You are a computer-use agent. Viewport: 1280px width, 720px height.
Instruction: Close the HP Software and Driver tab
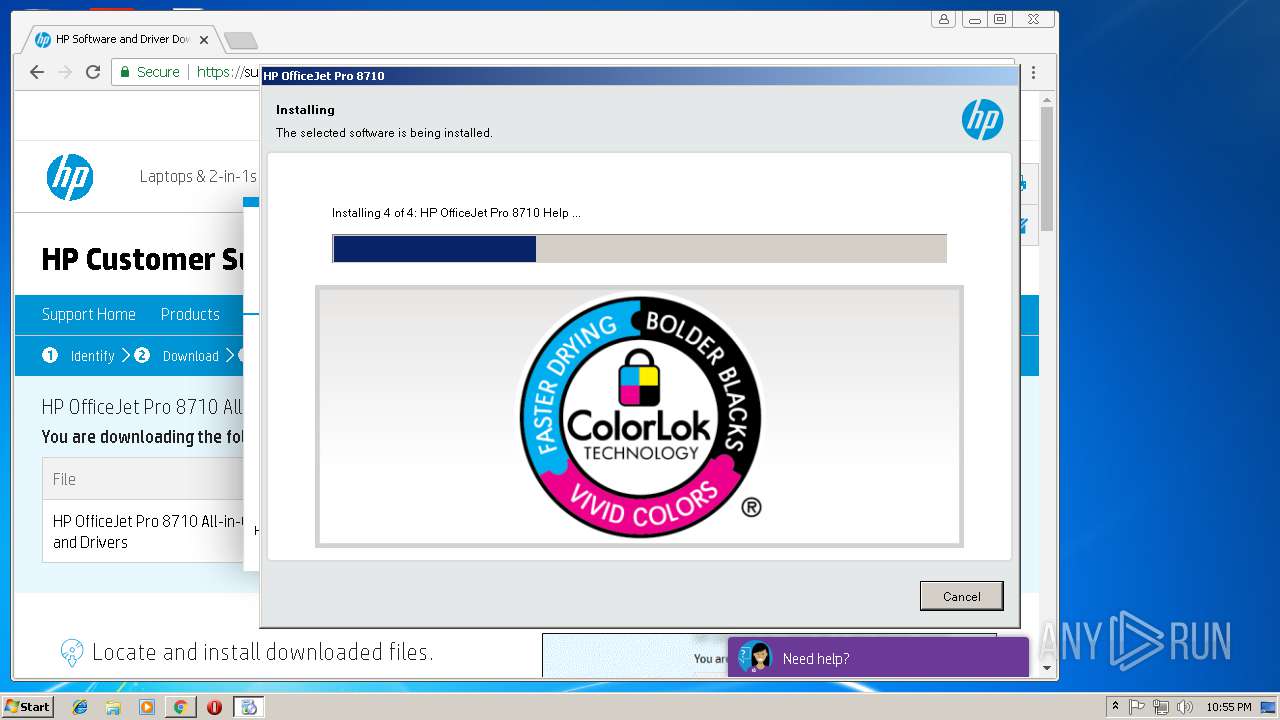coord(204,40)
